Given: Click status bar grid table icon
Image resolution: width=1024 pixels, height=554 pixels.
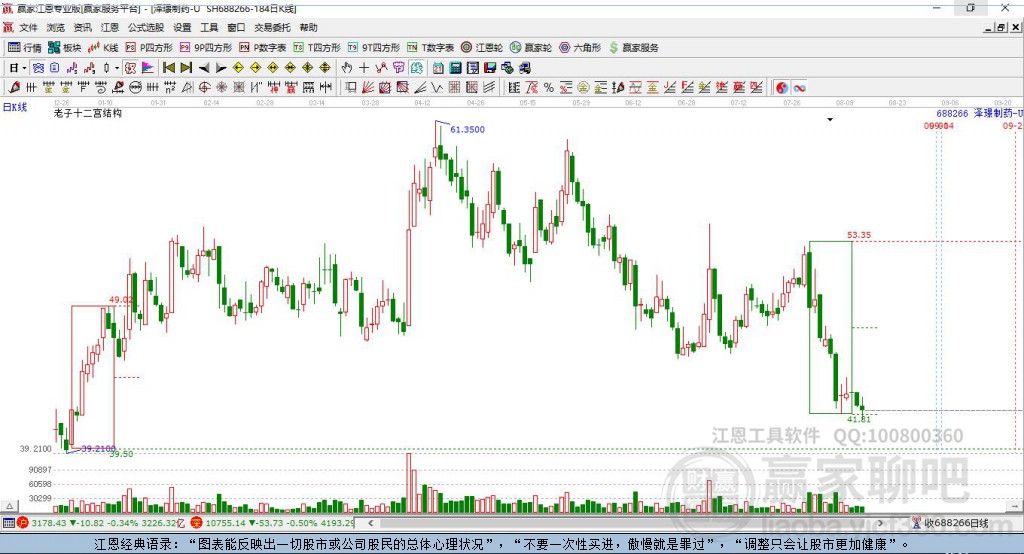Looking at the screenshot, I should pyautogui.click(x=8, y=523).
